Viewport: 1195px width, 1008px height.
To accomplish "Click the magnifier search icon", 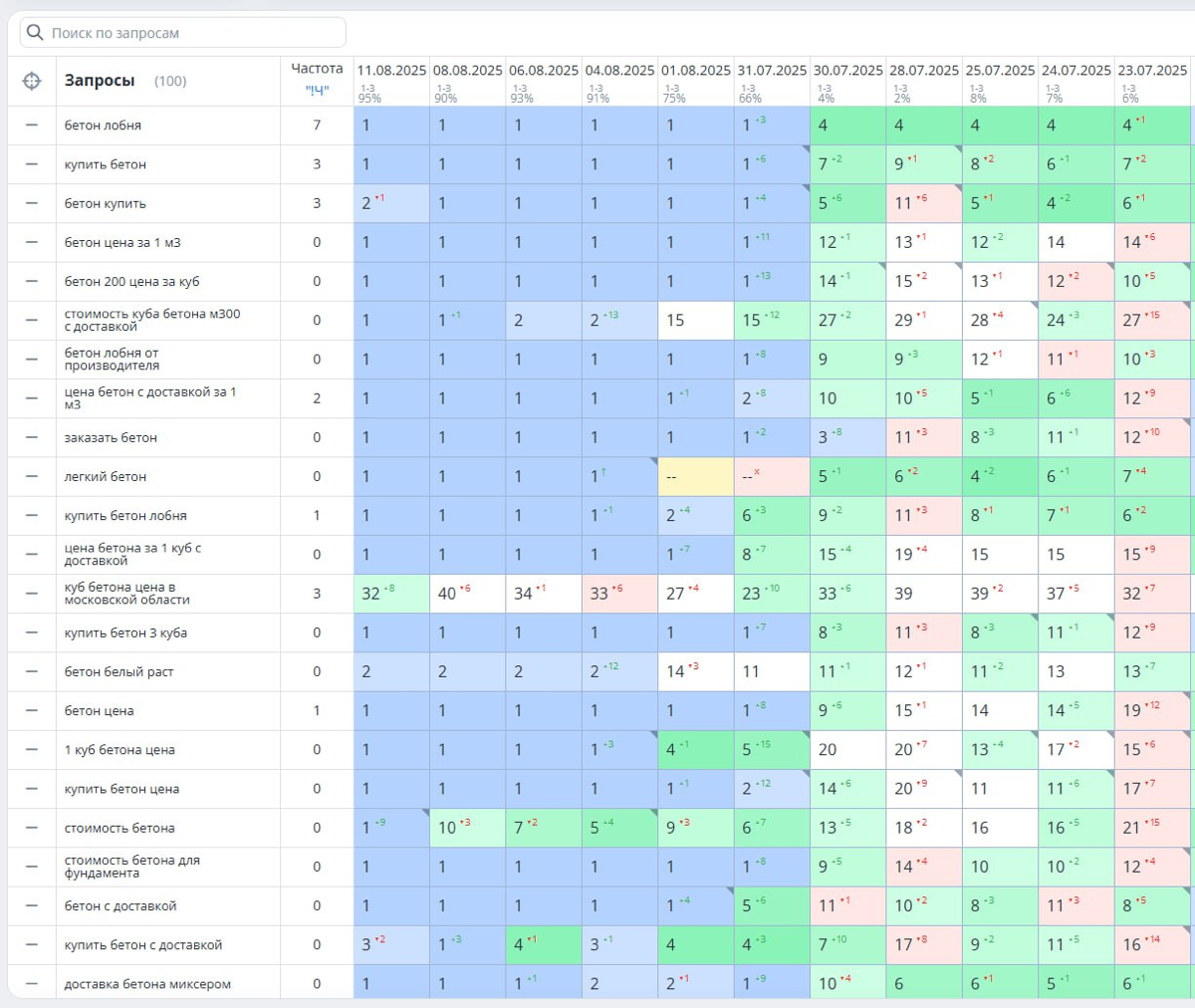I will pos(35,33).
